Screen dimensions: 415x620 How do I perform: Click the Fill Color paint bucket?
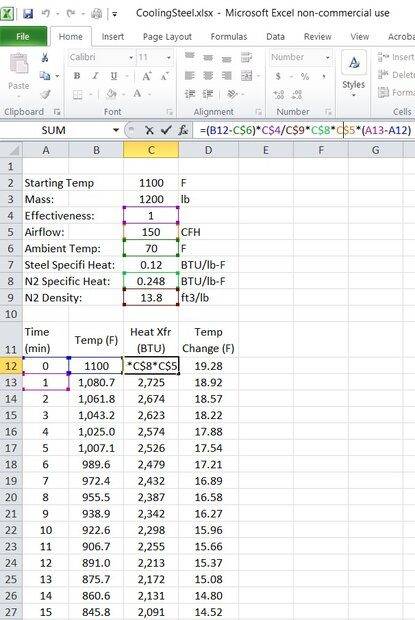111,94
